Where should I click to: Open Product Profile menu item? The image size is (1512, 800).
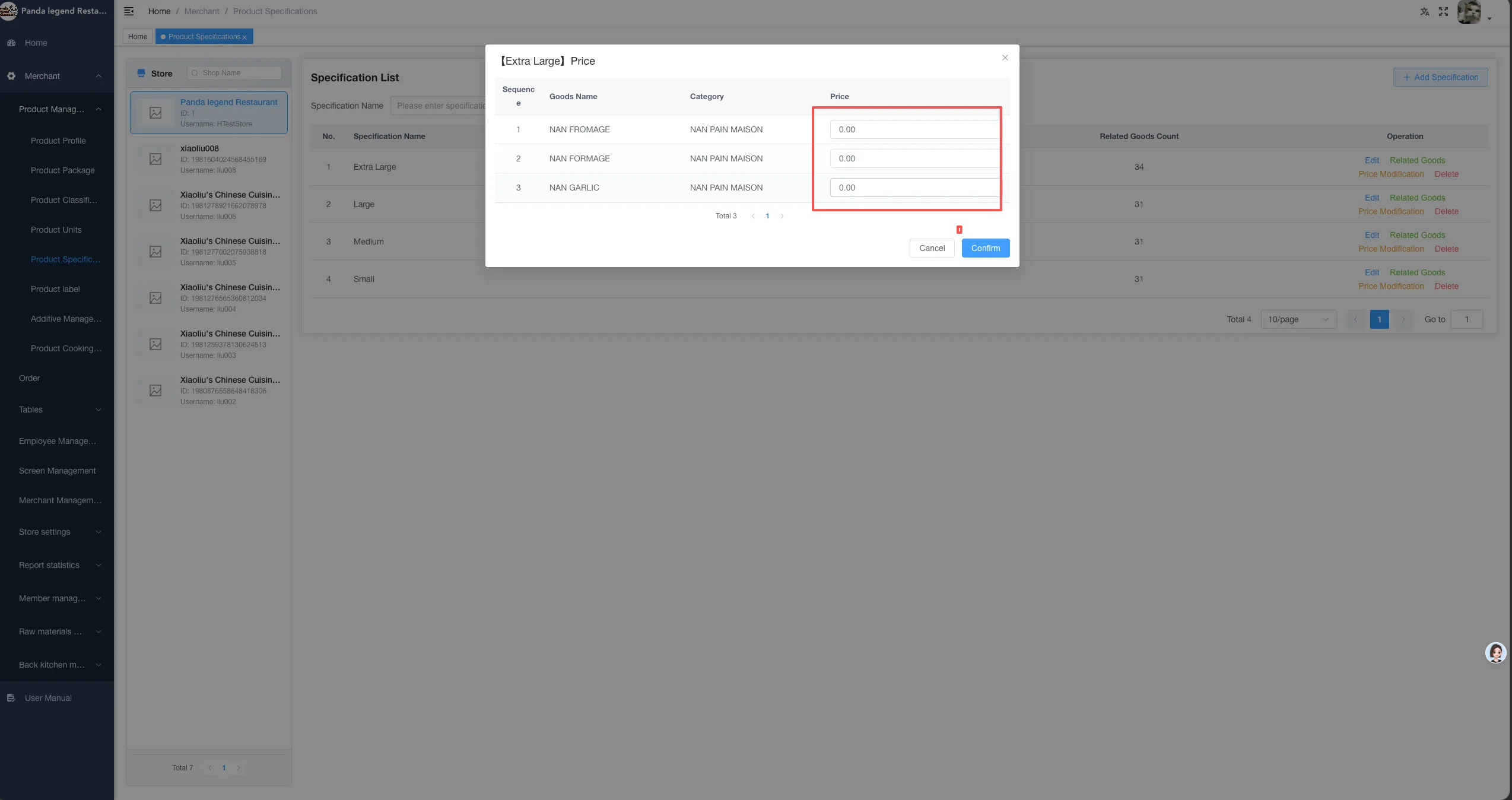58,141
